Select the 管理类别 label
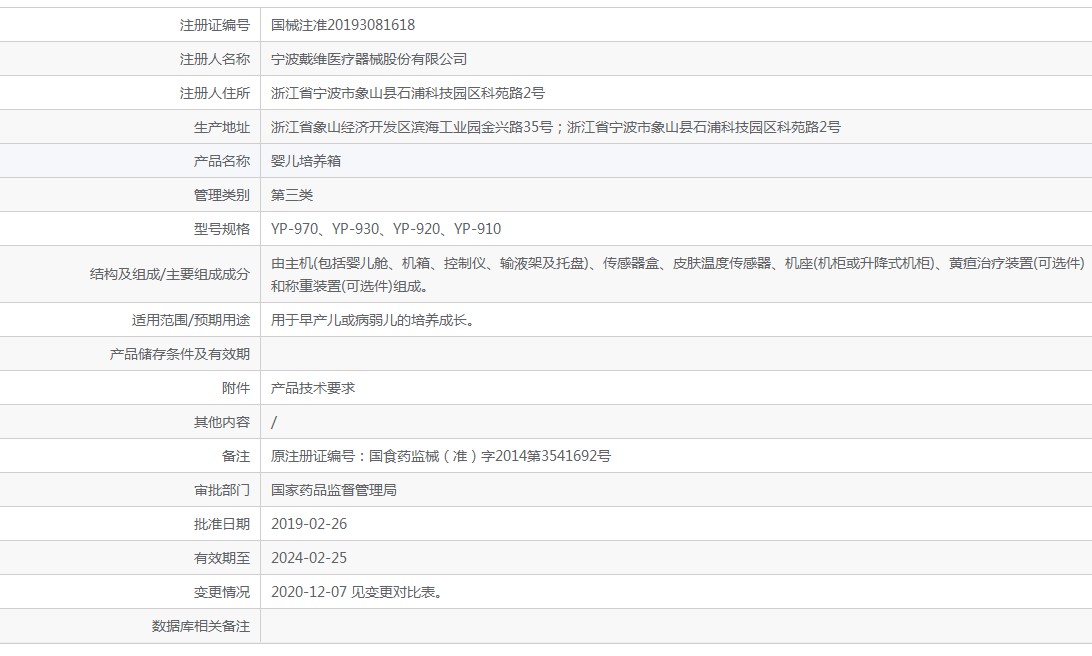This screenshot has width=1092, height=656. (221, 195)
